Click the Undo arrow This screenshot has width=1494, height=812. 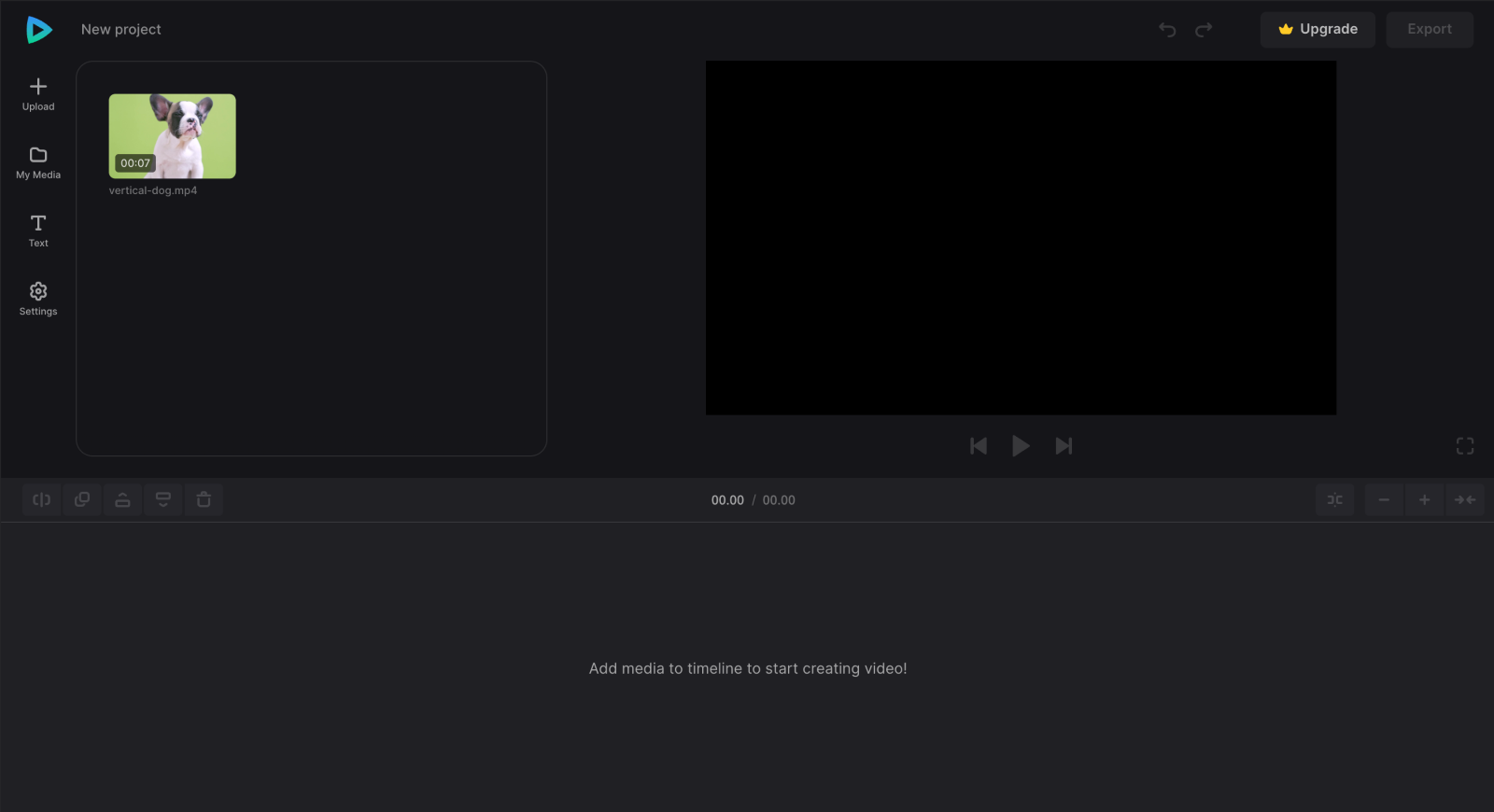click(1167, 30)
